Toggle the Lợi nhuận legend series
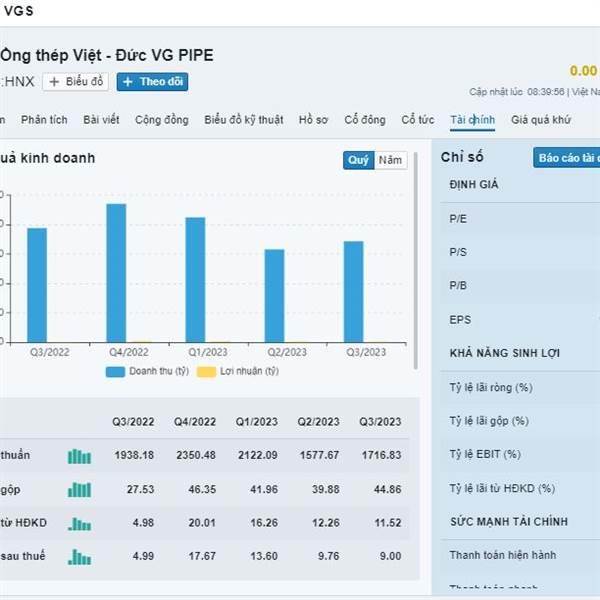The width and height of the screenshot is (600, 600). [x=236, y=371]
